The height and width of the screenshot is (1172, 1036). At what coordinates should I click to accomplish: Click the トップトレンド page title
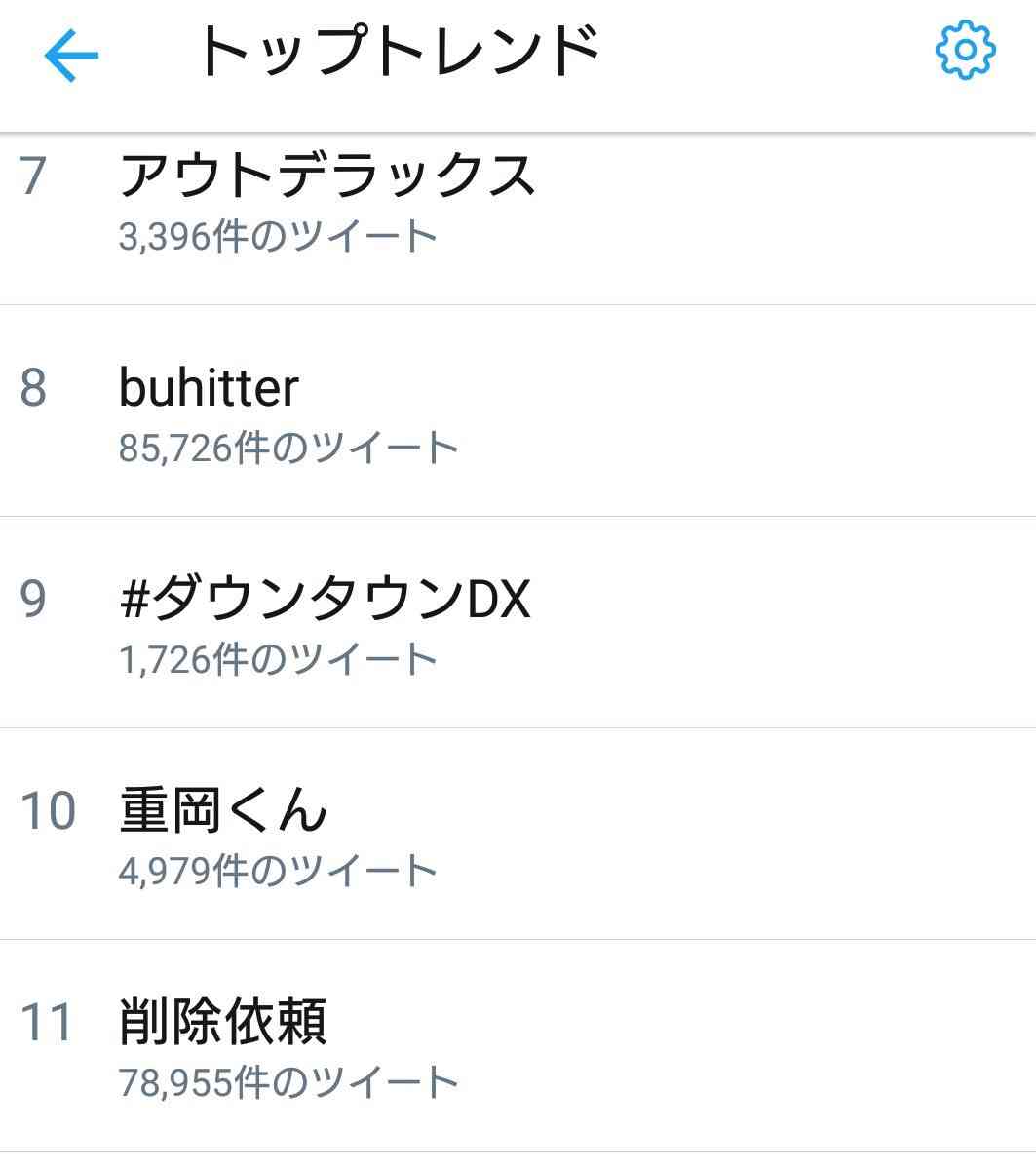click(x=398, y=52)
